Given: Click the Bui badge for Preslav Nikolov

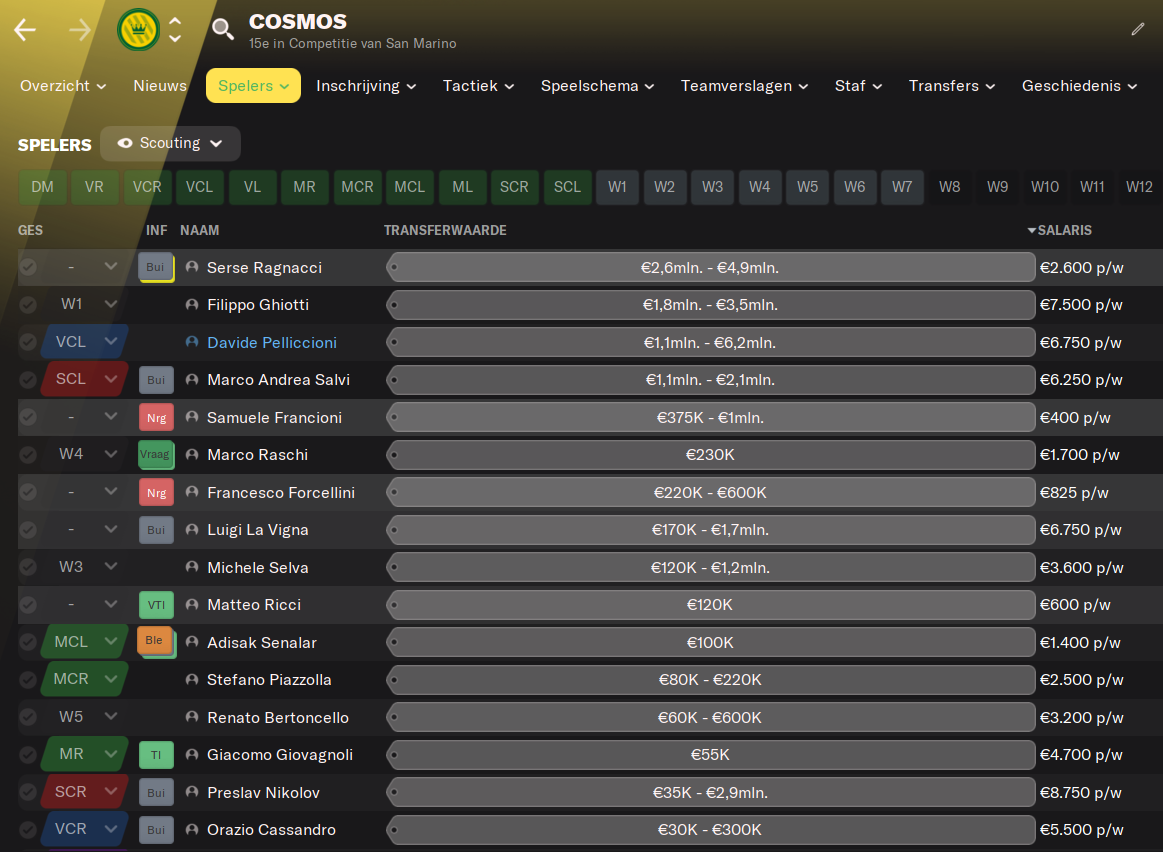Looking at the screenshot, I should [157, 792].
